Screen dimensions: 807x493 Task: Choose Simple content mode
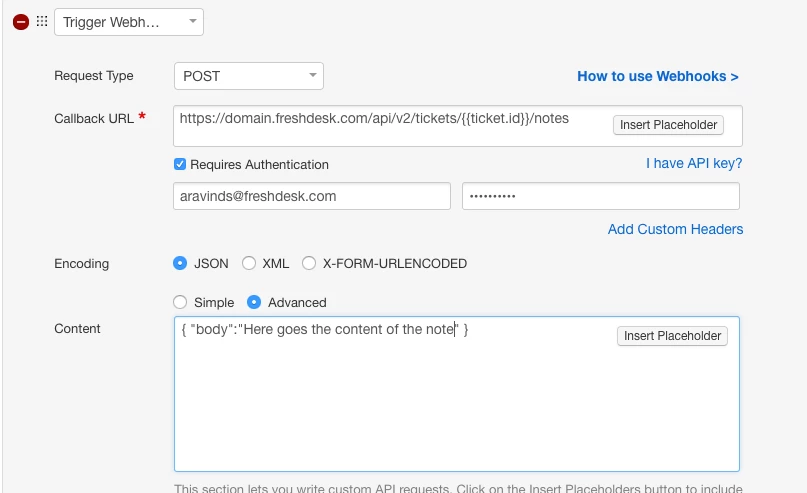(x=180, y=302)
